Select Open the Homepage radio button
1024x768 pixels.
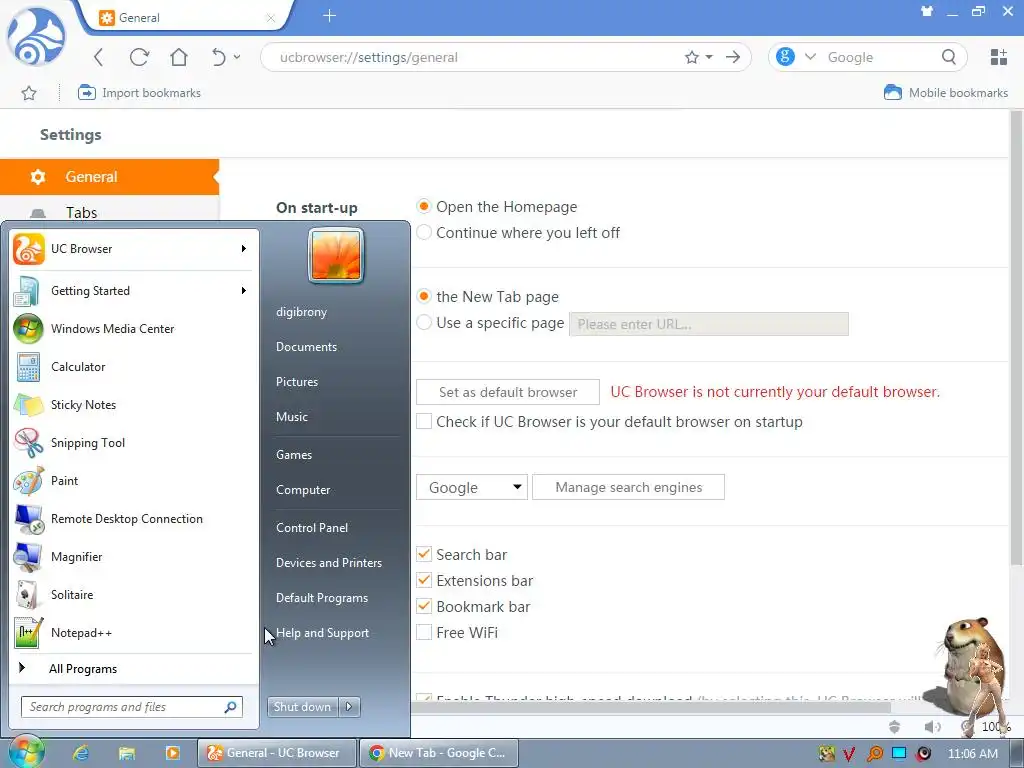[x=424, y=206]
